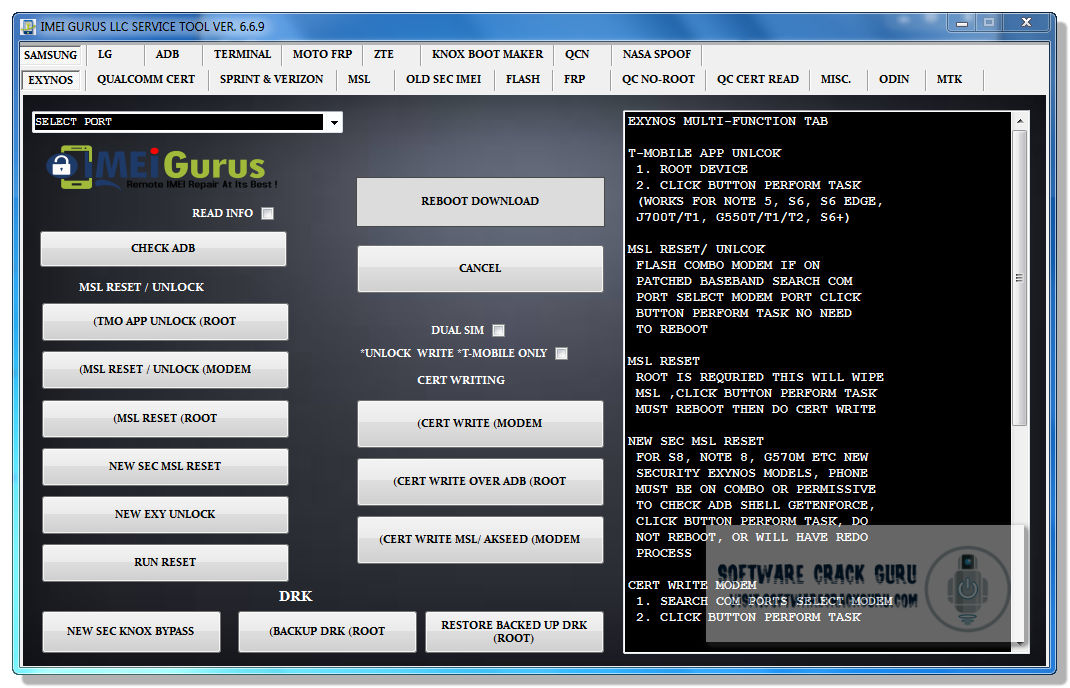Screen dimensions: 1070x688
Task: Click TMO APP UNLOCK (ROOT button
Action: click(x=165, y=321)
